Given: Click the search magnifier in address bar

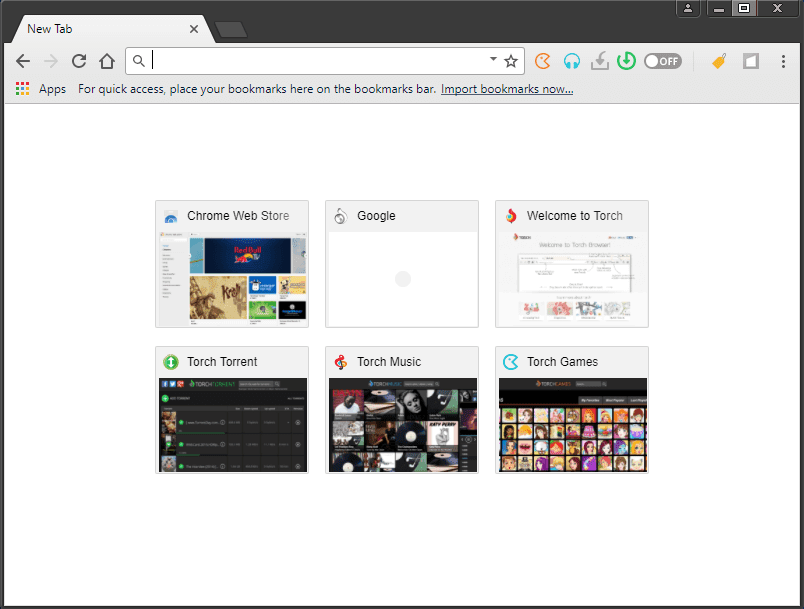Looking at the screenshot, I should [138, 61].
